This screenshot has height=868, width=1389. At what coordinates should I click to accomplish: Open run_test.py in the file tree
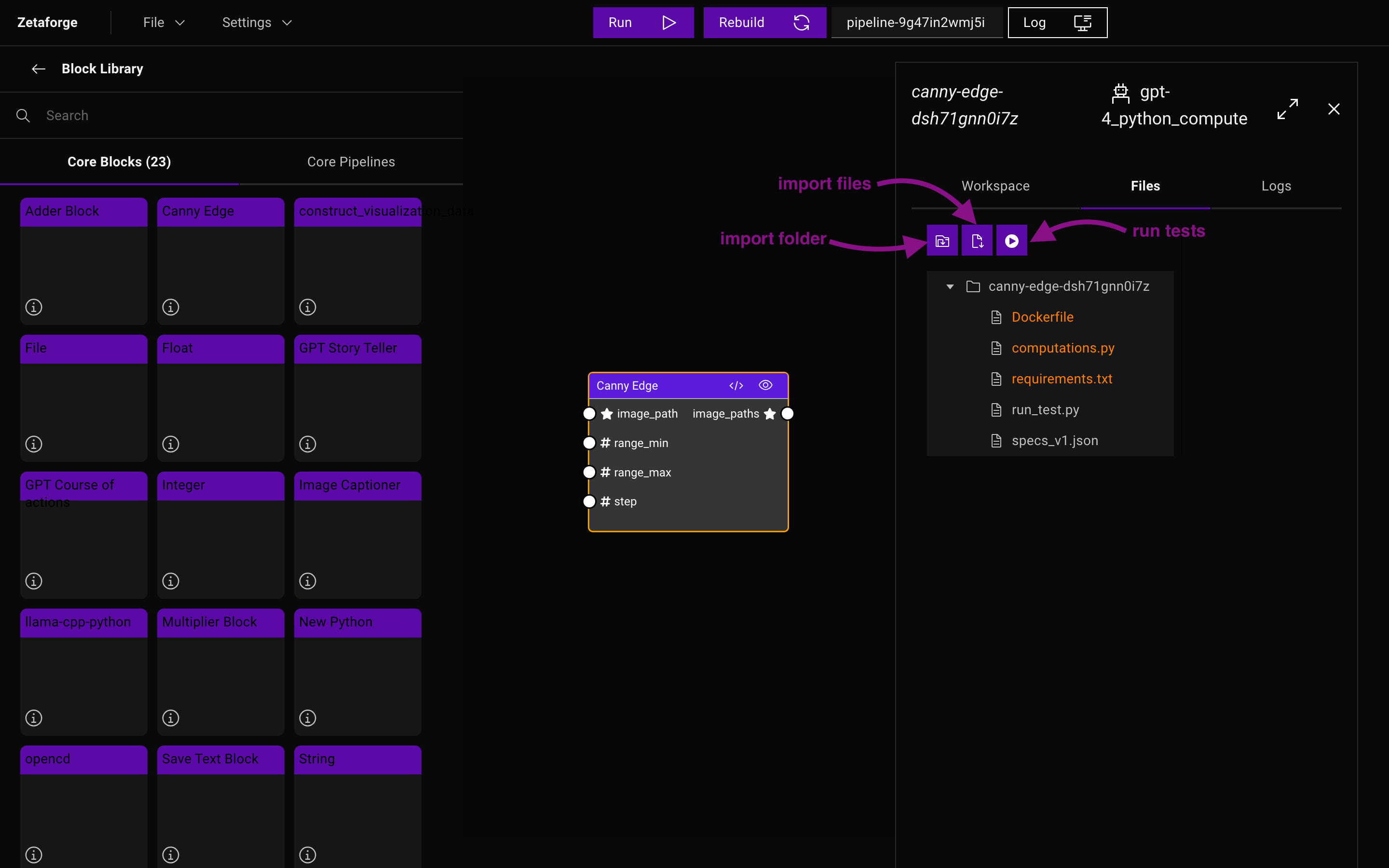point(1045,410)
